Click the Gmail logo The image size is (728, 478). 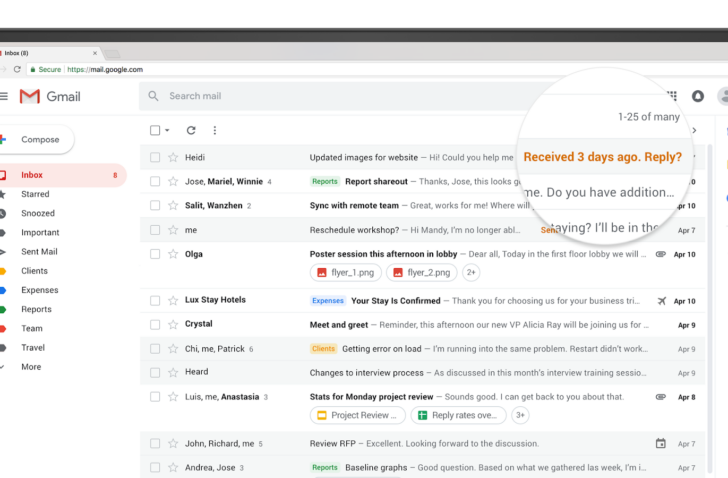click(x=50, y=97)
